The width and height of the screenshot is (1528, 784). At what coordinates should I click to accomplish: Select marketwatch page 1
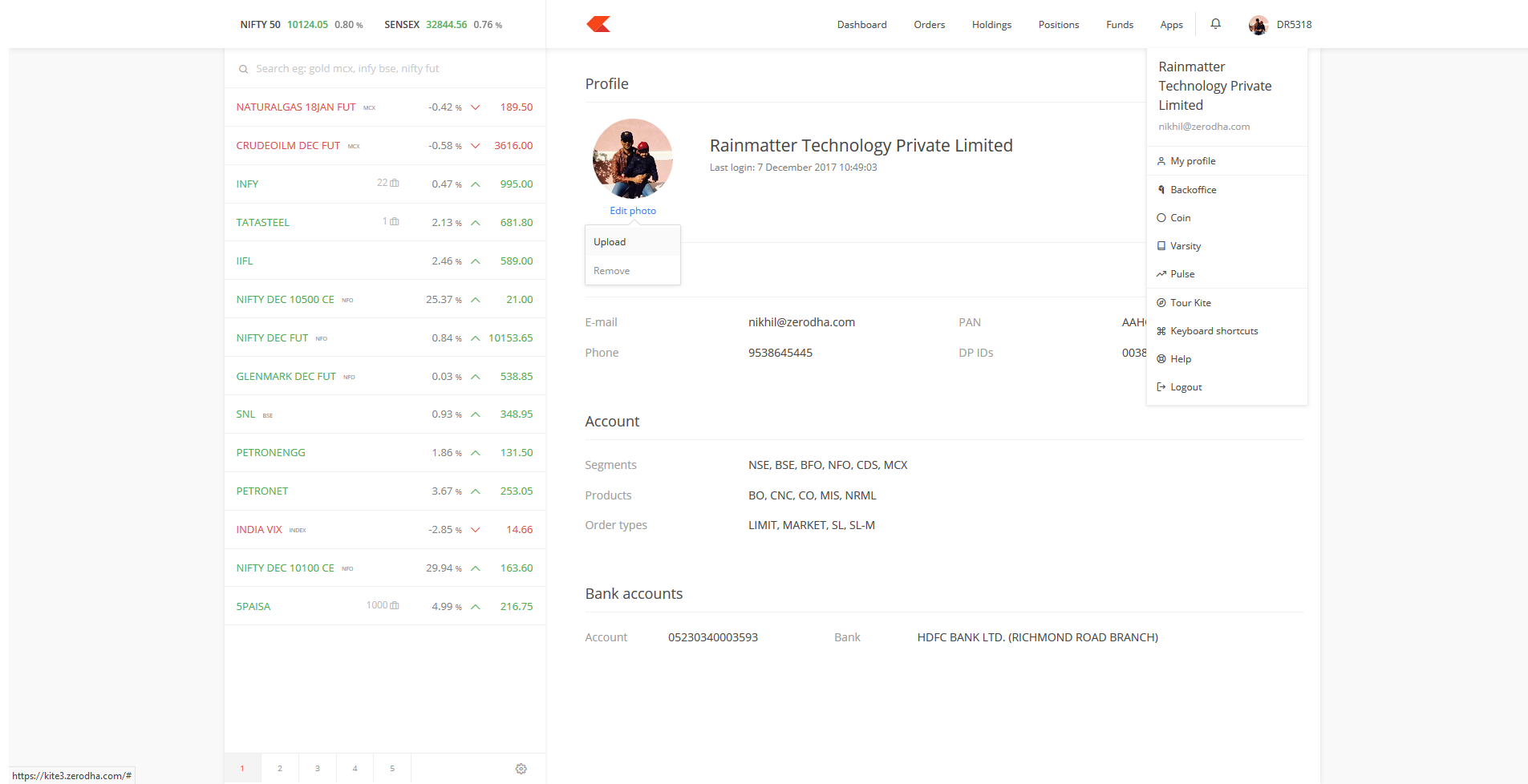242,769
